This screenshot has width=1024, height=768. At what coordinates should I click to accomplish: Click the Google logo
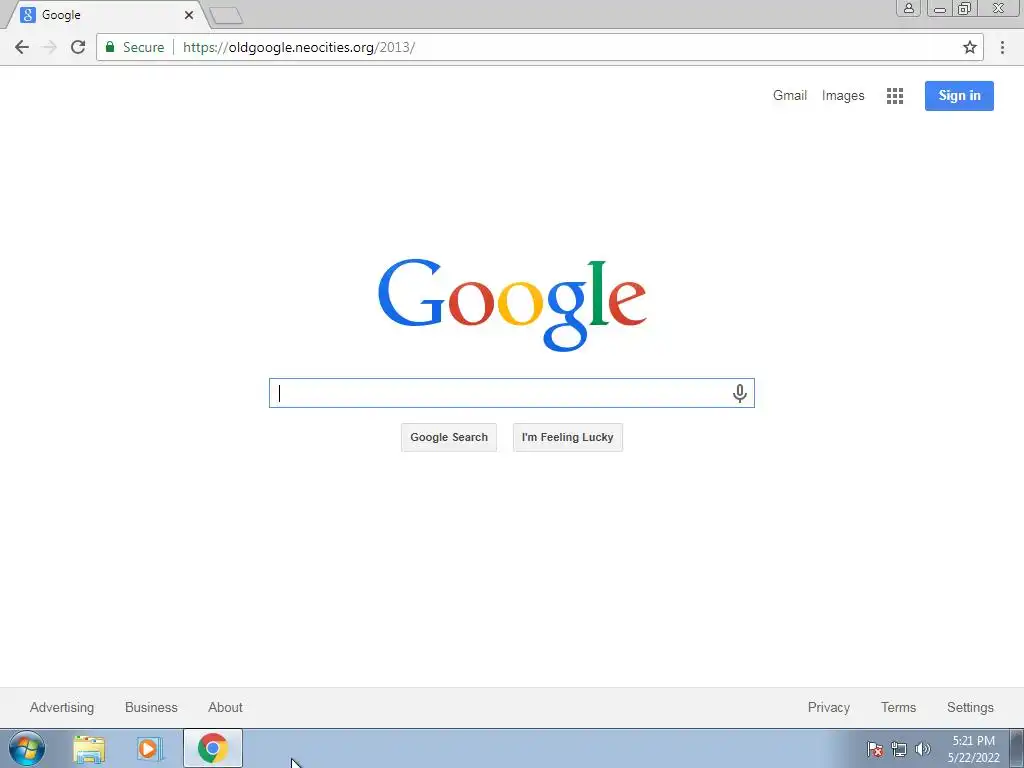tap(512, 304)
